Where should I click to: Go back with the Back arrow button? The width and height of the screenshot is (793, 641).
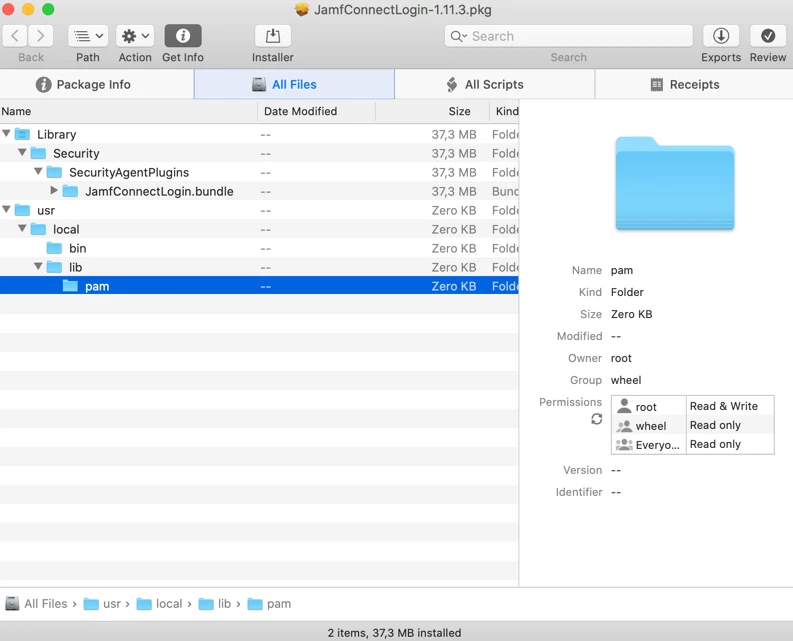pos(15,36)
